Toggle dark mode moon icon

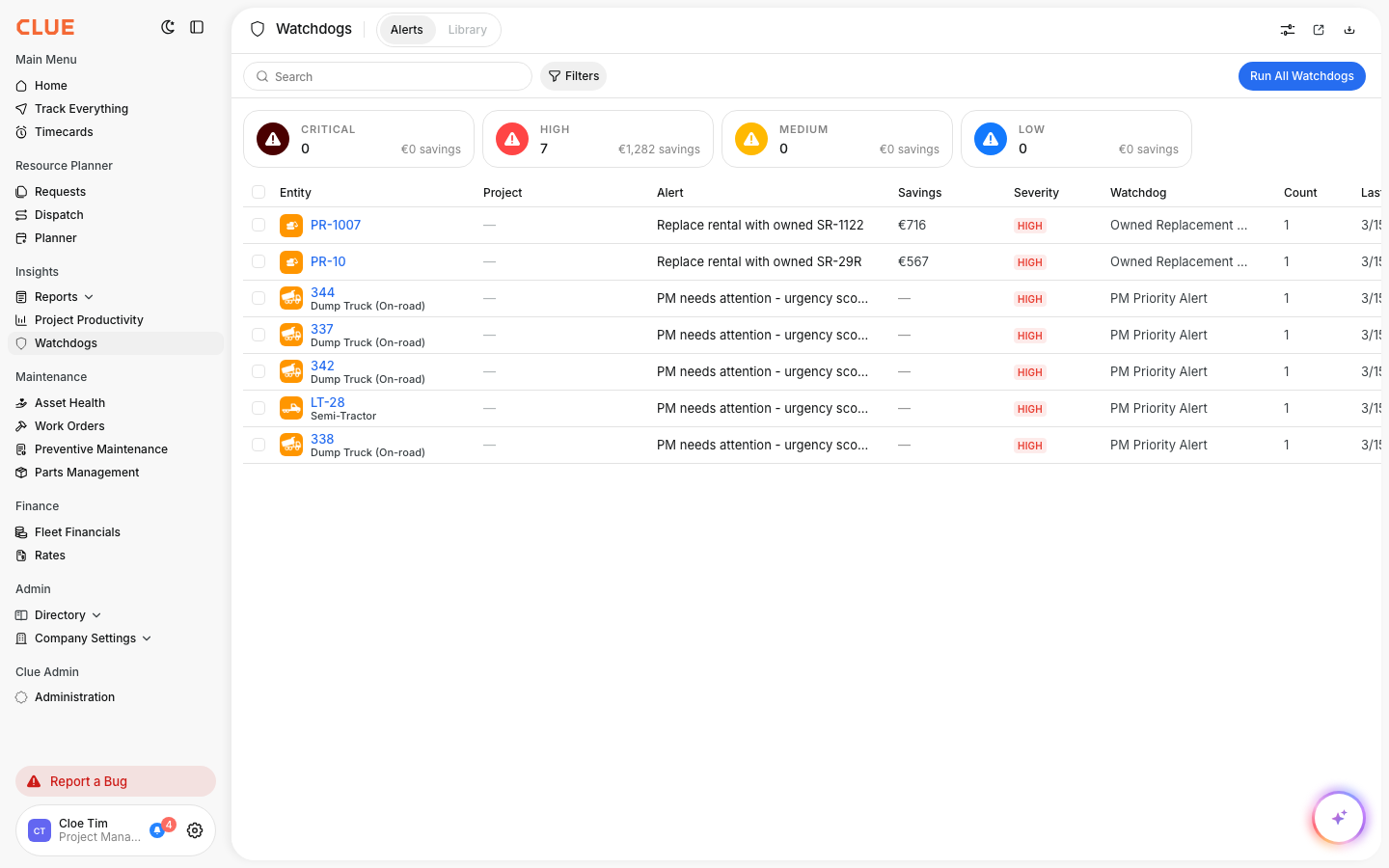pyautogui.click(x=168, y=27)
